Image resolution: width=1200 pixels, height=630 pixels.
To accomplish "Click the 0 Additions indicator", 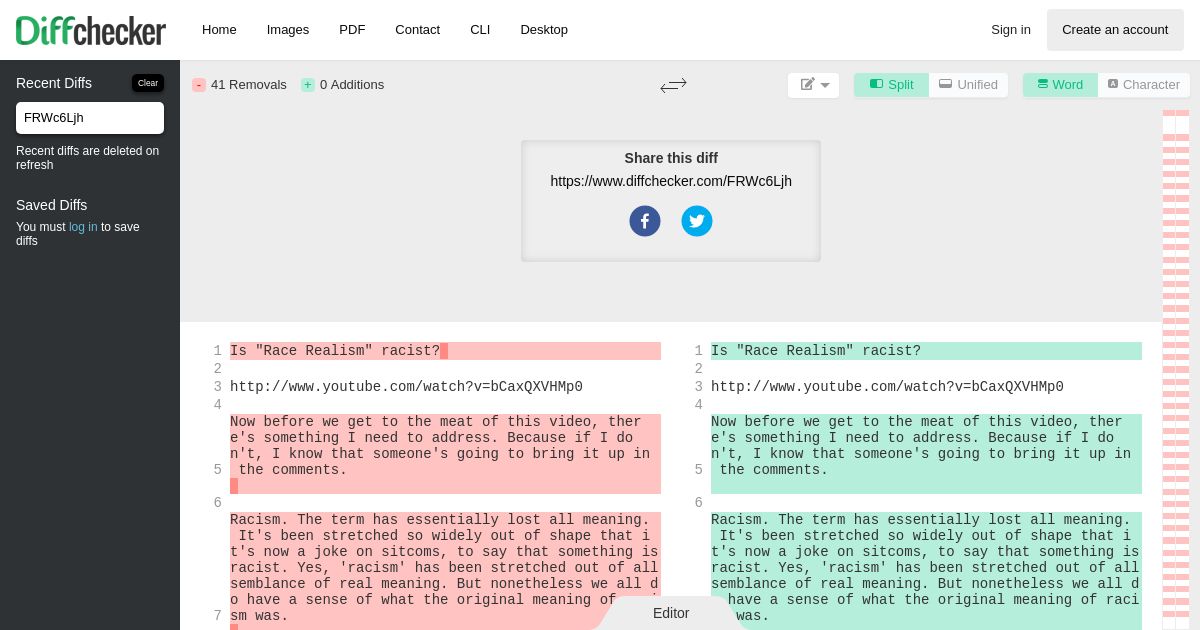I will point(343,85).
